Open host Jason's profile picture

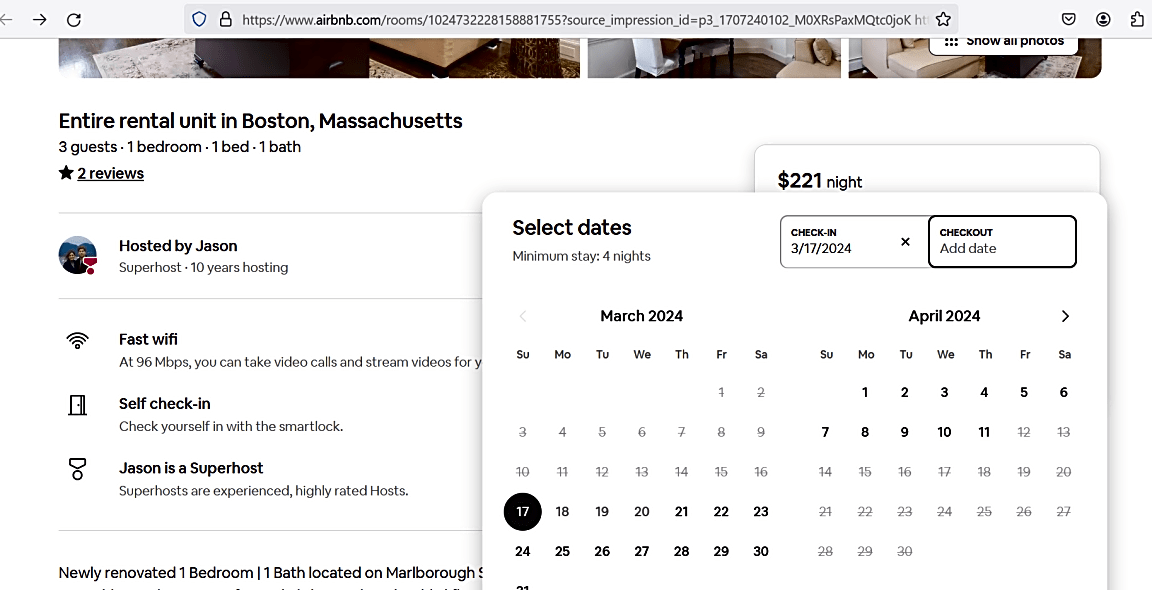pyautogui.click(x=78, y=255)
